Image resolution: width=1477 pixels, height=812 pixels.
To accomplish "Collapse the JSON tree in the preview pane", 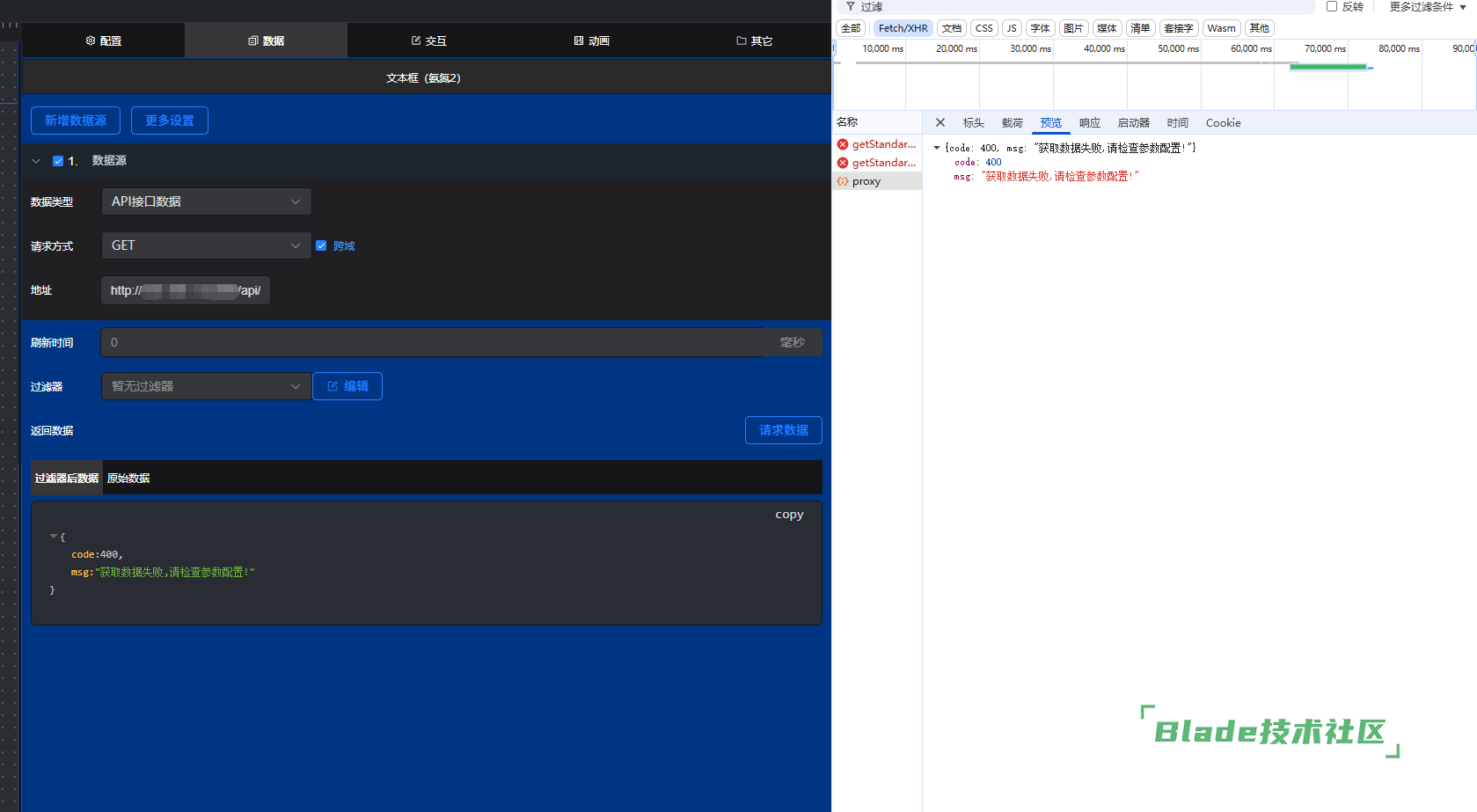I will [937, 148].
